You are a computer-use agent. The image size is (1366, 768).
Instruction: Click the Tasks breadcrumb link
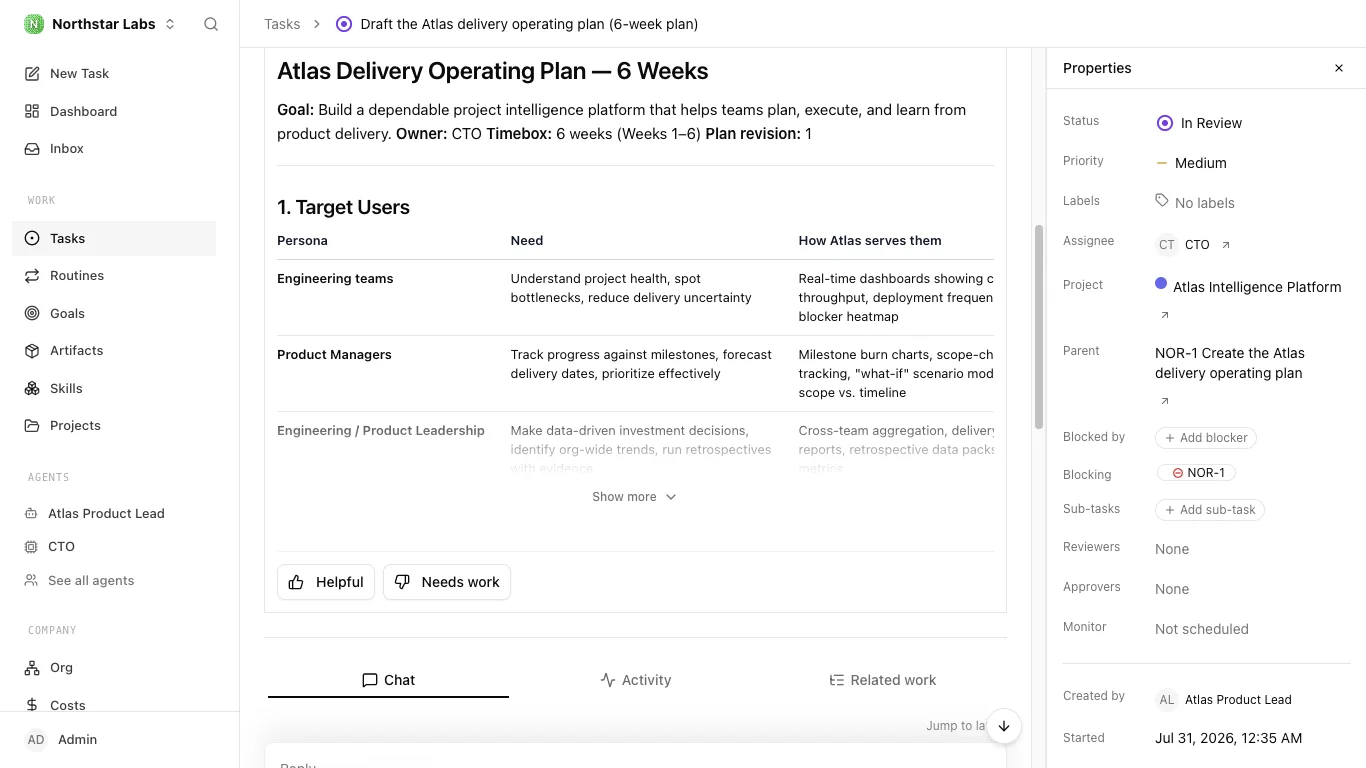282,24
